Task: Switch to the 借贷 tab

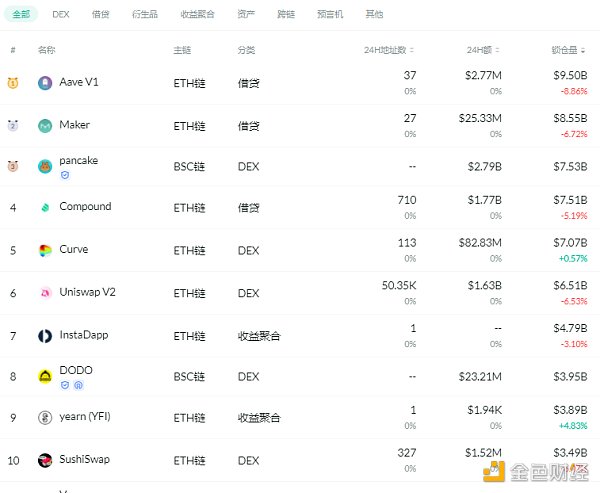Action: (x=101, y=14)
